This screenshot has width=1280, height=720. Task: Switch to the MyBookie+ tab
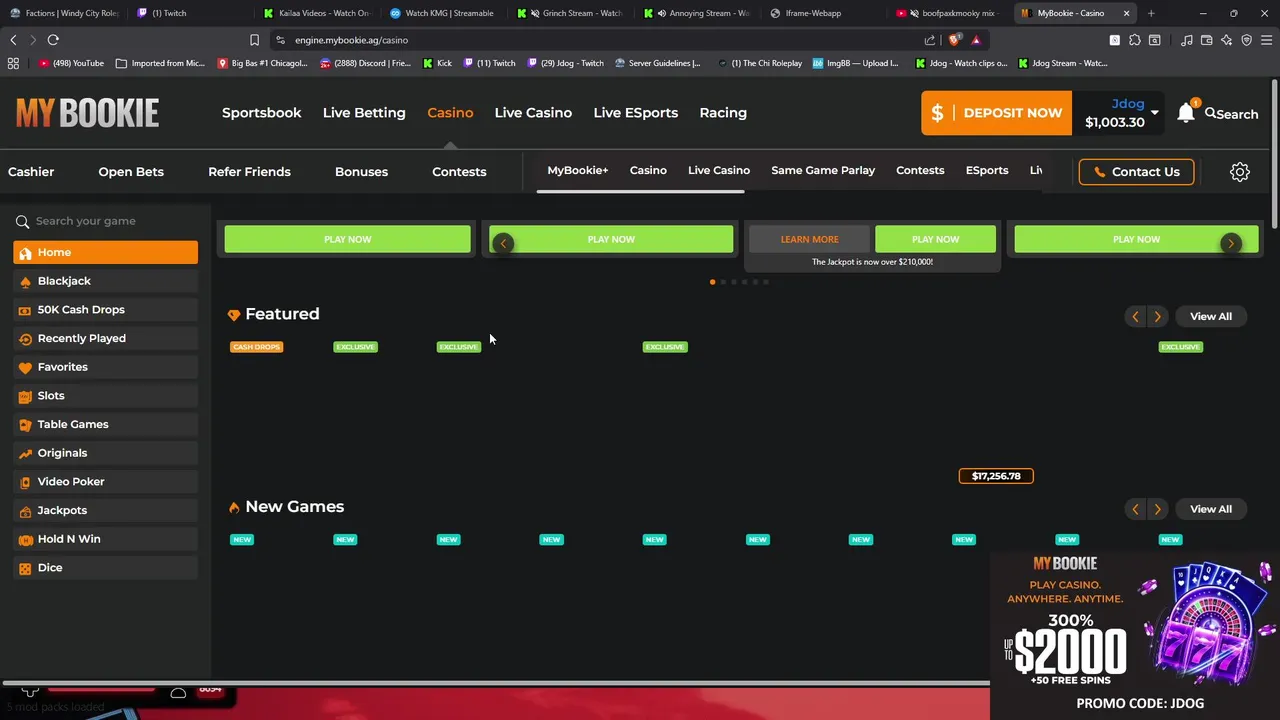click(x=577, y=170)
